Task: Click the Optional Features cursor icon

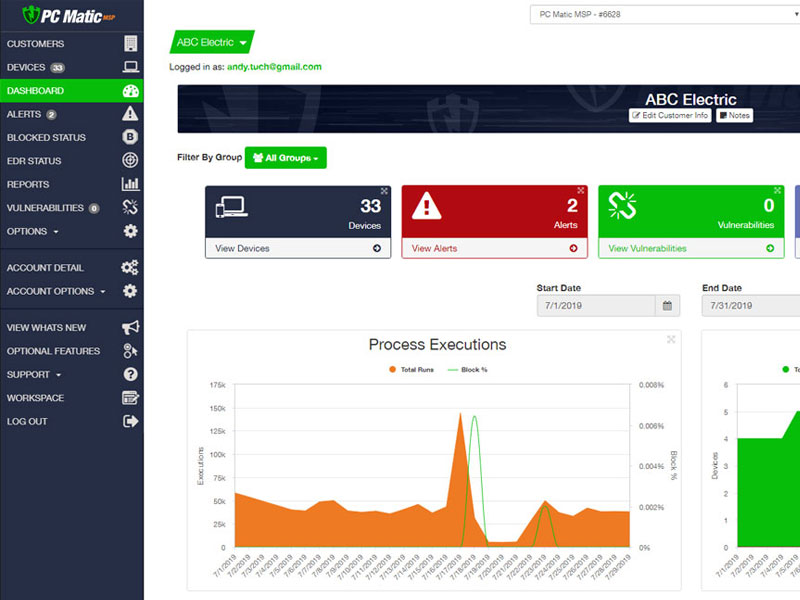Action: (130, 351)
